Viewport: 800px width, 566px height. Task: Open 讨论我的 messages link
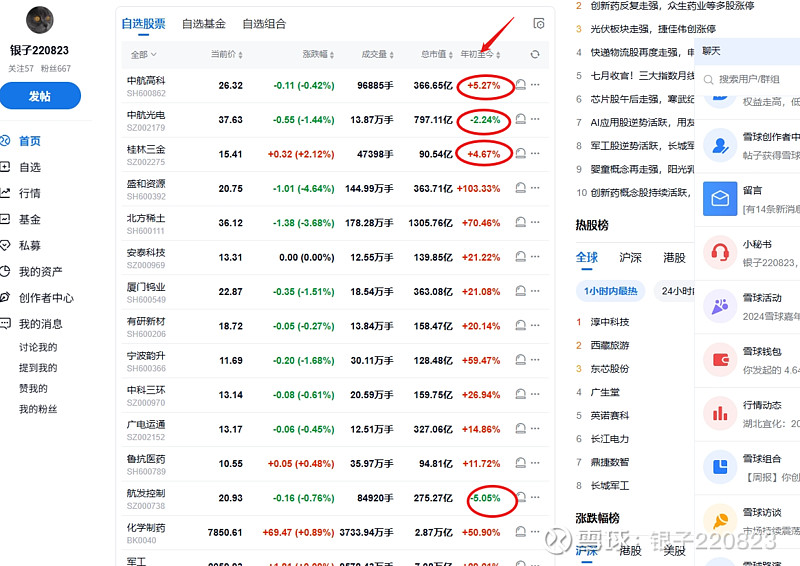click(38, 347)
